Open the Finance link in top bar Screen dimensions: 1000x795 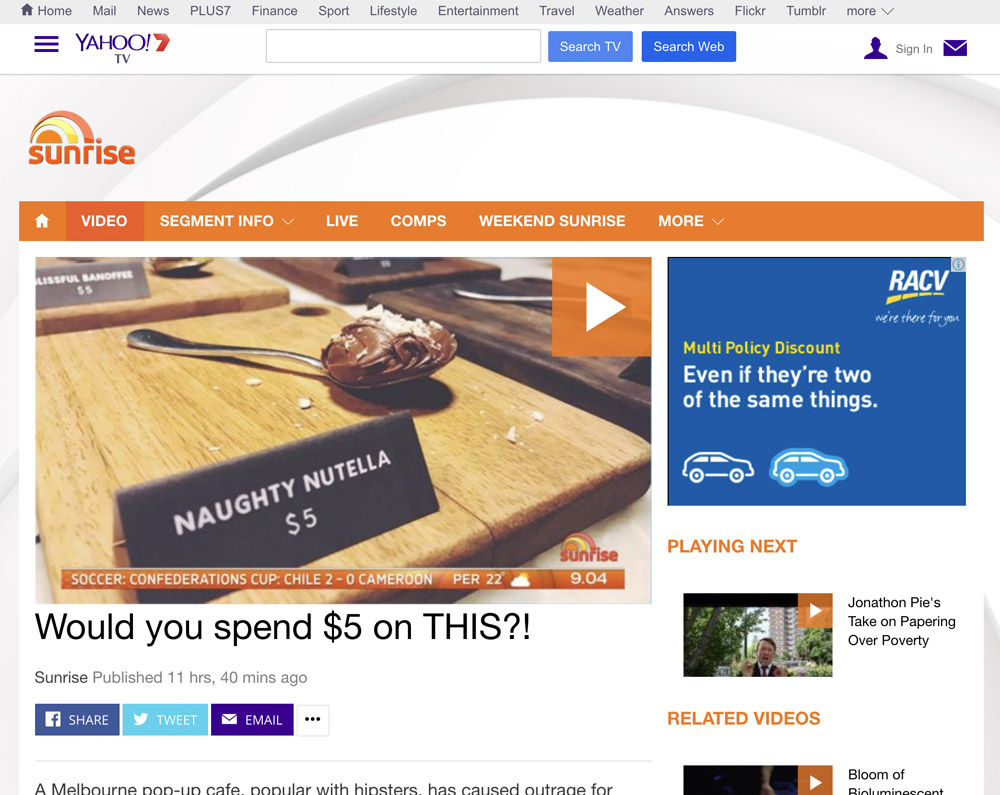tap(274, 11)
